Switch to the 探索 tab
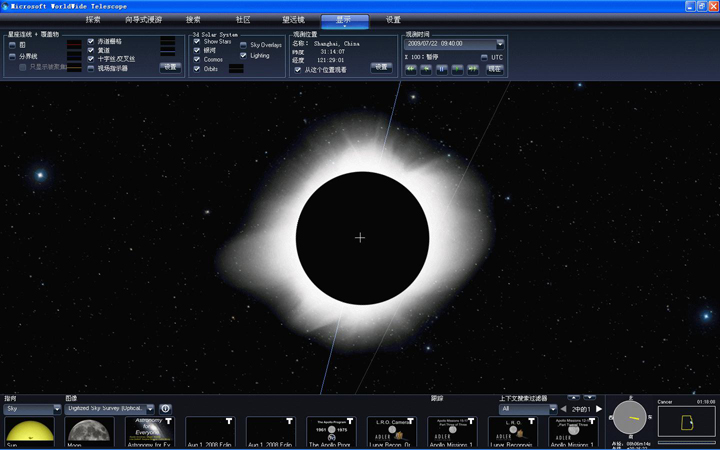Viewport: 720px width, 450px height. click(93, 19)
